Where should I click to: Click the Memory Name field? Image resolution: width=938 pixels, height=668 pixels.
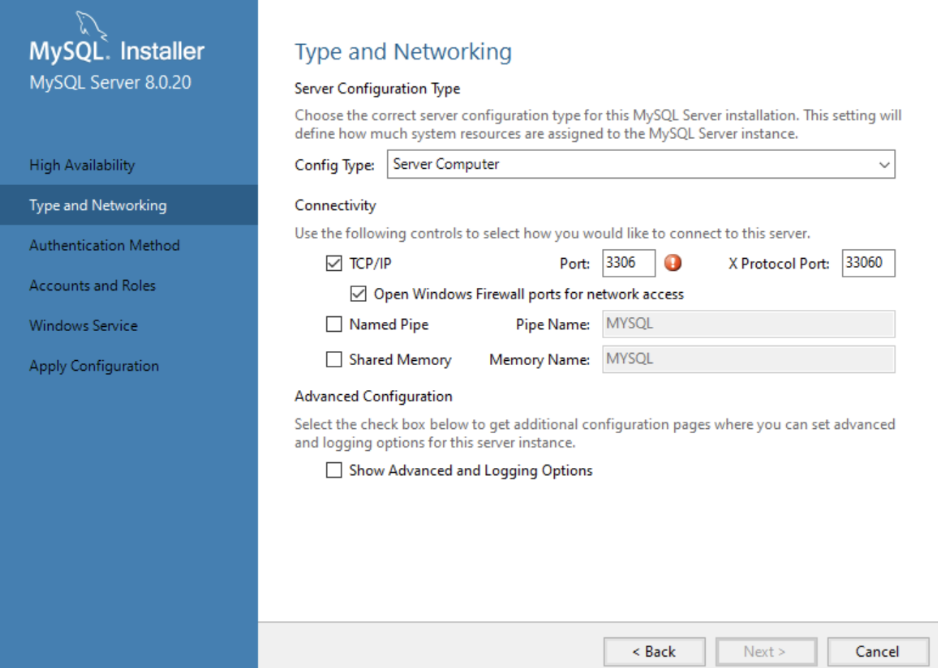(749, 359)
